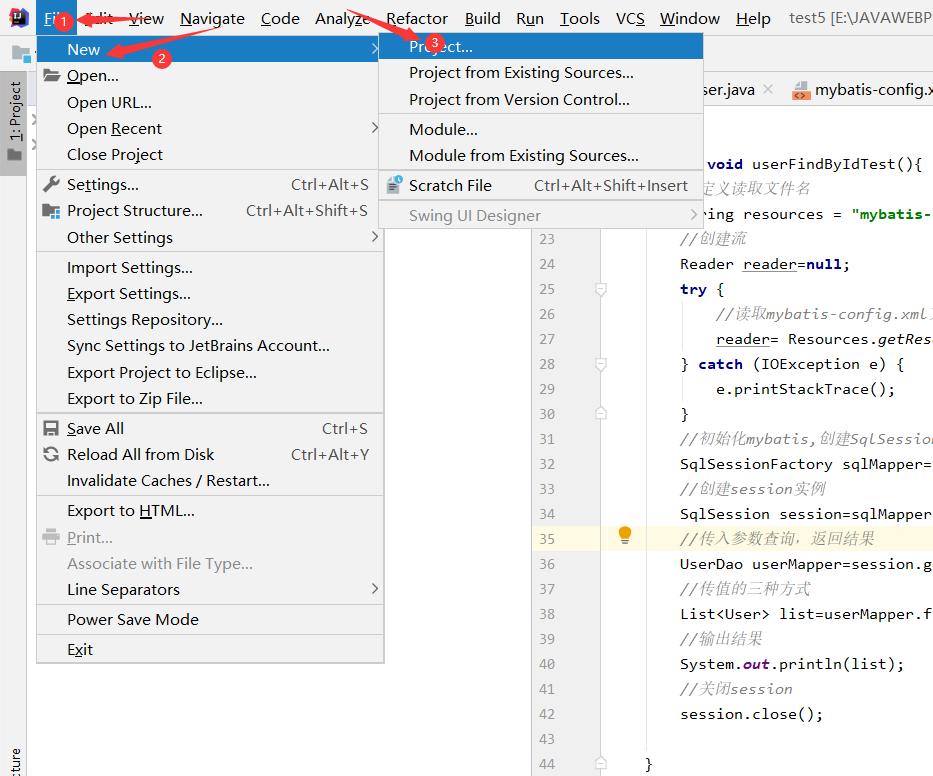Click the Project Structure icon
This screenshot has height=776, width=933.
[52, 211]
